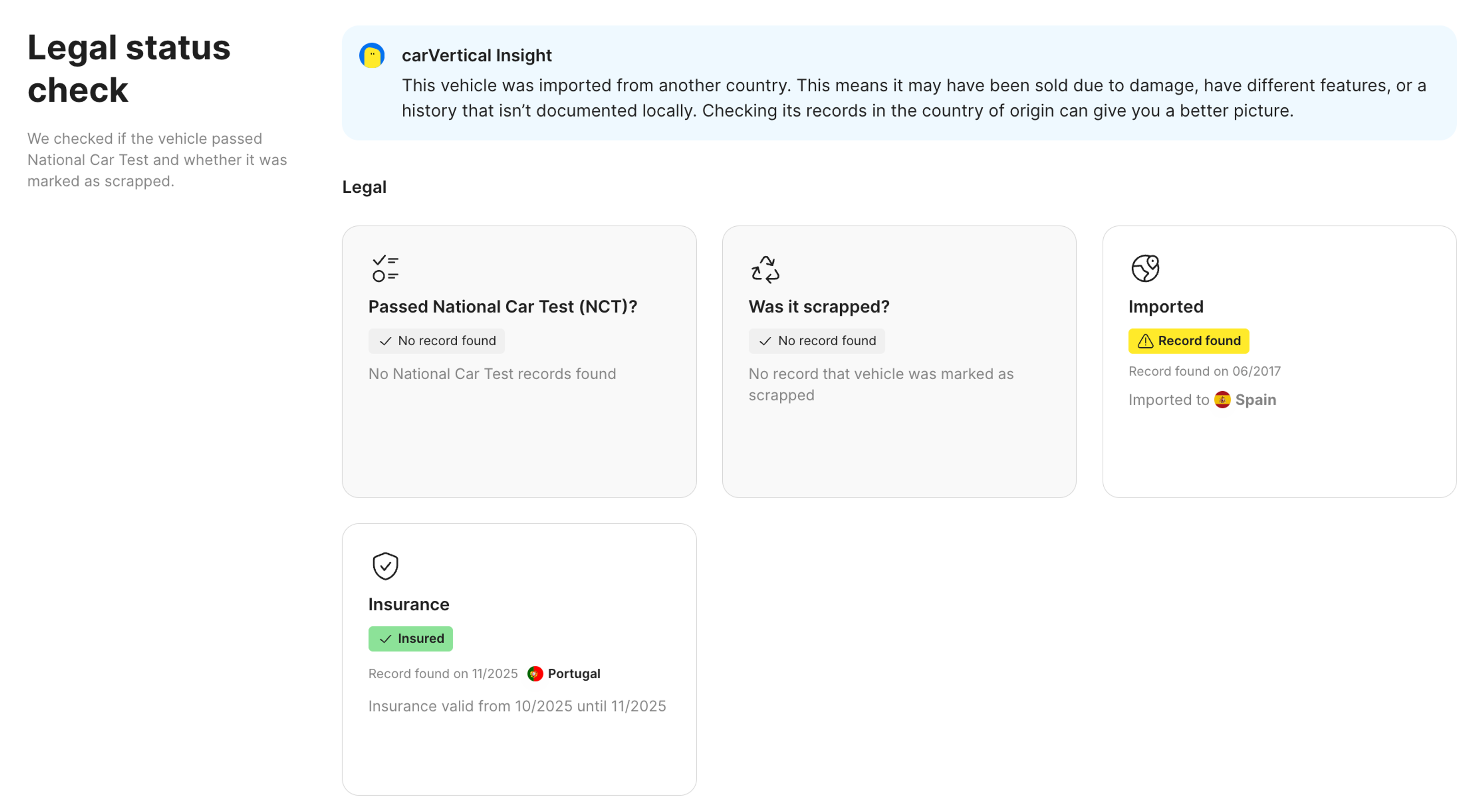
Task: Select the checklist icon above Passed National Car Test
Action: coord(385,267)
